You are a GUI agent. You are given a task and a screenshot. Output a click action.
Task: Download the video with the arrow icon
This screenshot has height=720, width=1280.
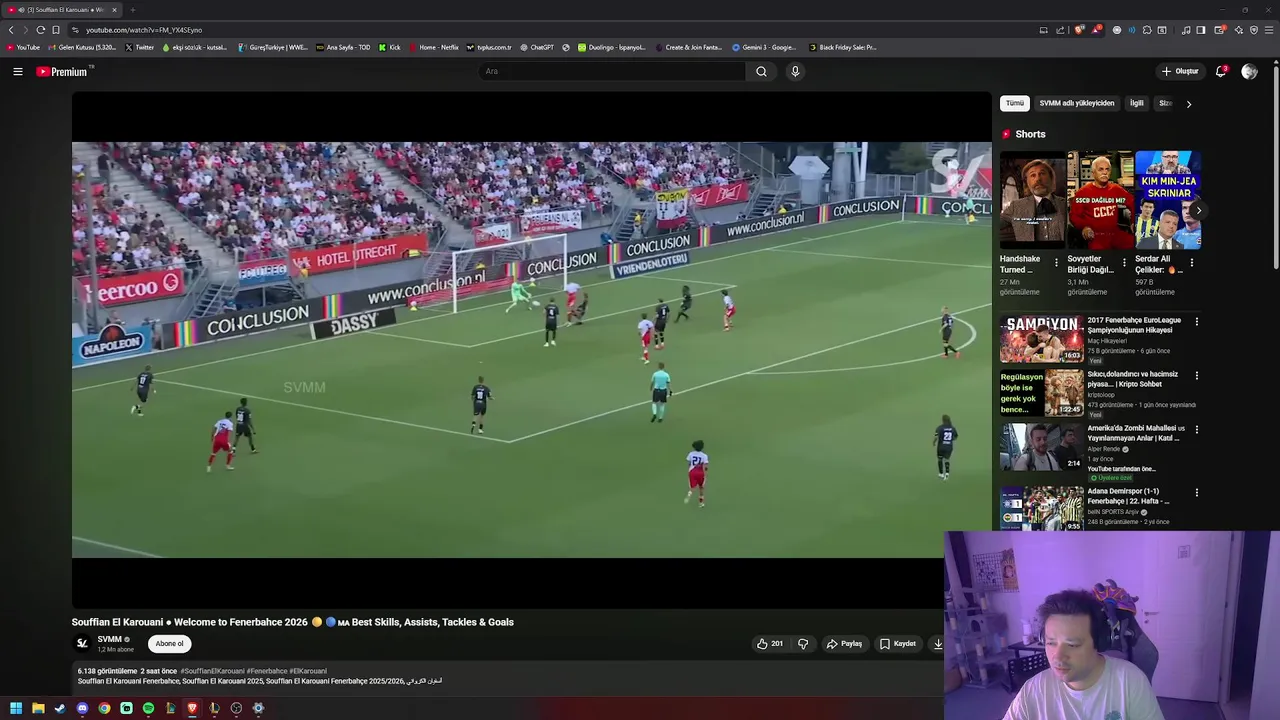938,644
